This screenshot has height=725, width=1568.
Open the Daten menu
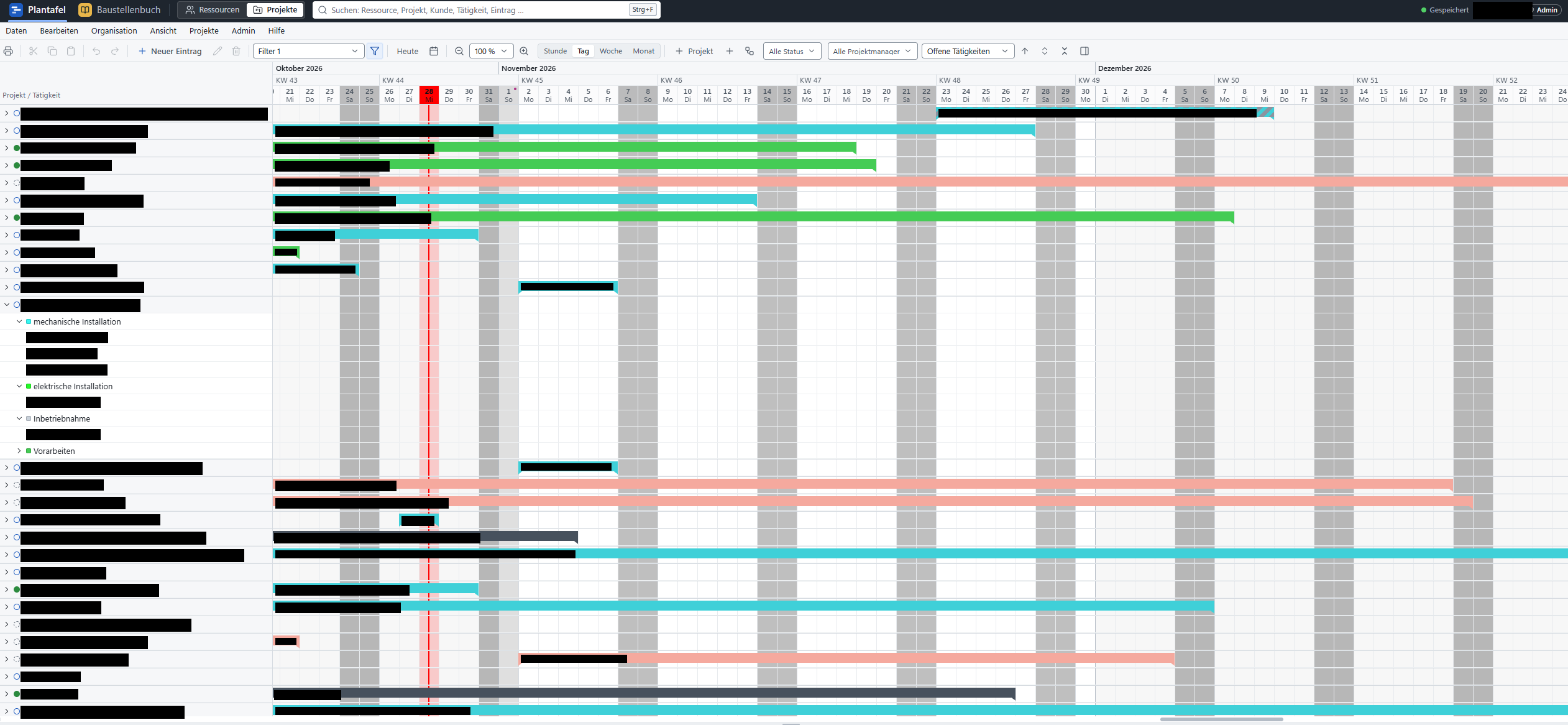click(16, 30)
